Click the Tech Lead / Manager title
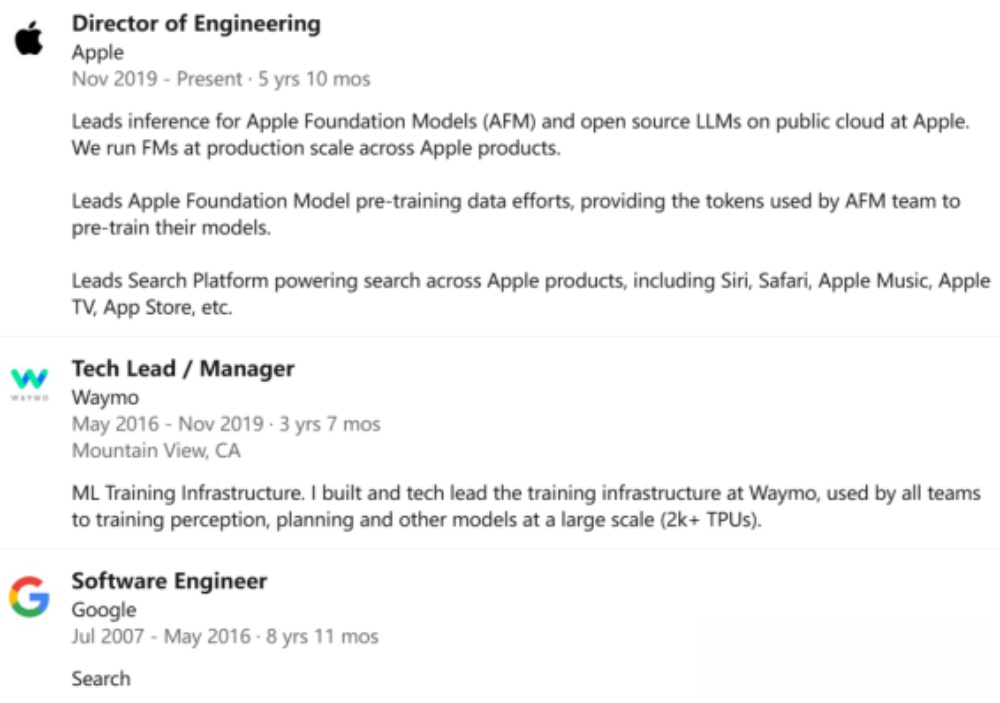Viewport: 1000px width, 703px height. [183, 369]
